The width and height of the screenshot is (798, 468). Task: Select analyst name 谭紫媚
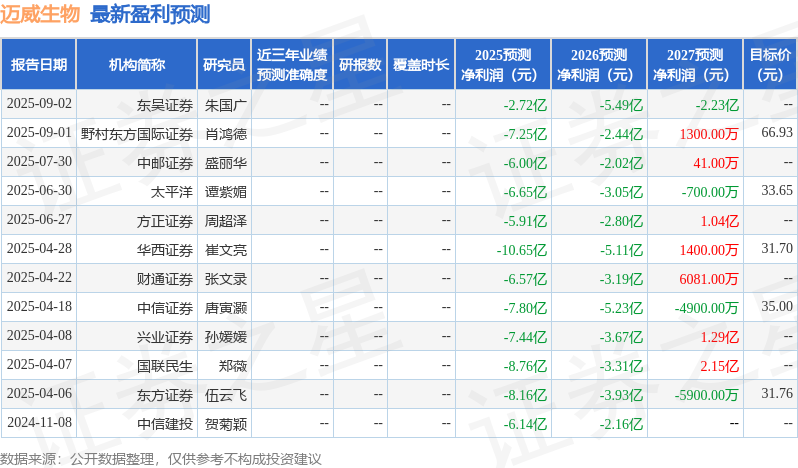pyautogui.click(x=225, y=192)
